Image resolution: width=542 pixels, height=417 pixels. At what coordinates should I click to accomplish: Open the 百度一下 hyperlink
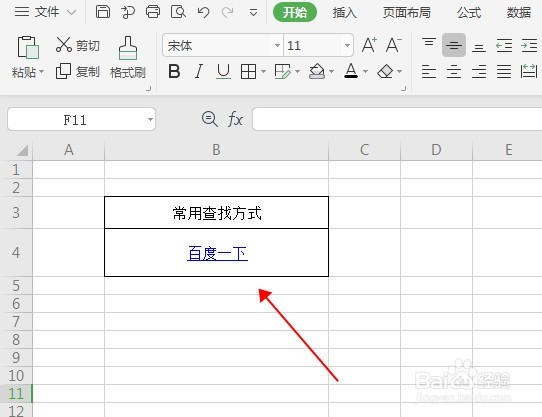click(217, 253)
